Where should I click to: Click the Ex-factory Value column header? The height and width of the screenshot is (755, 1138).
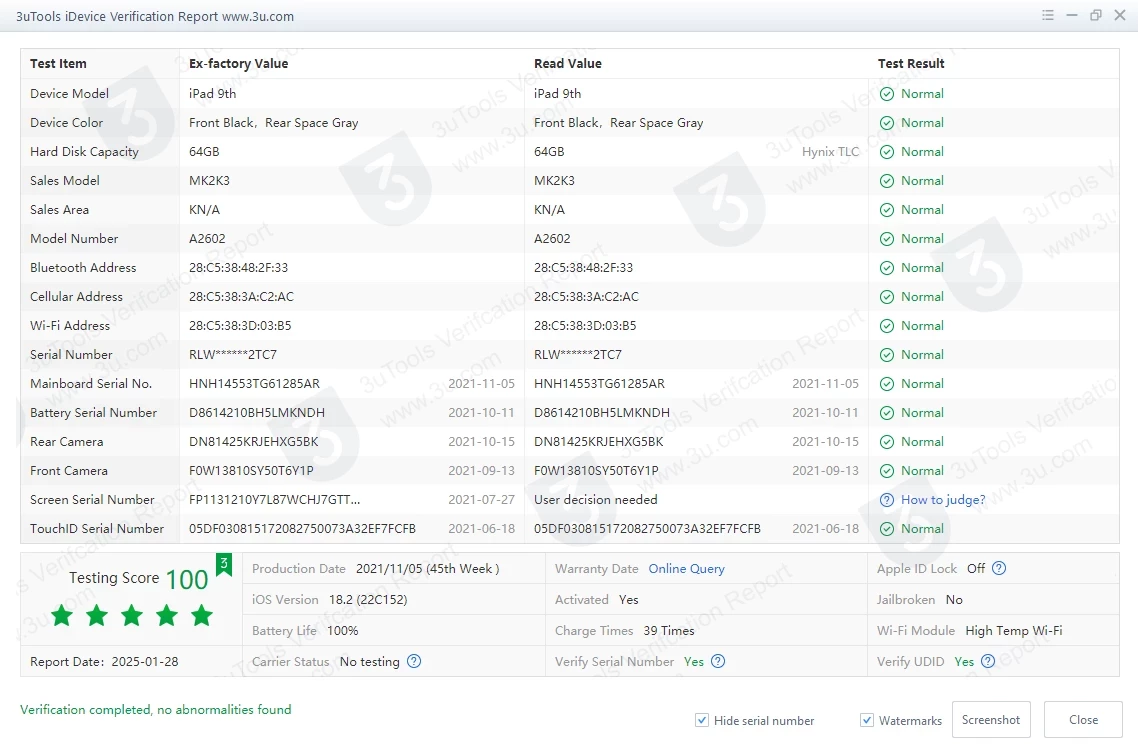tap(238, 63)
